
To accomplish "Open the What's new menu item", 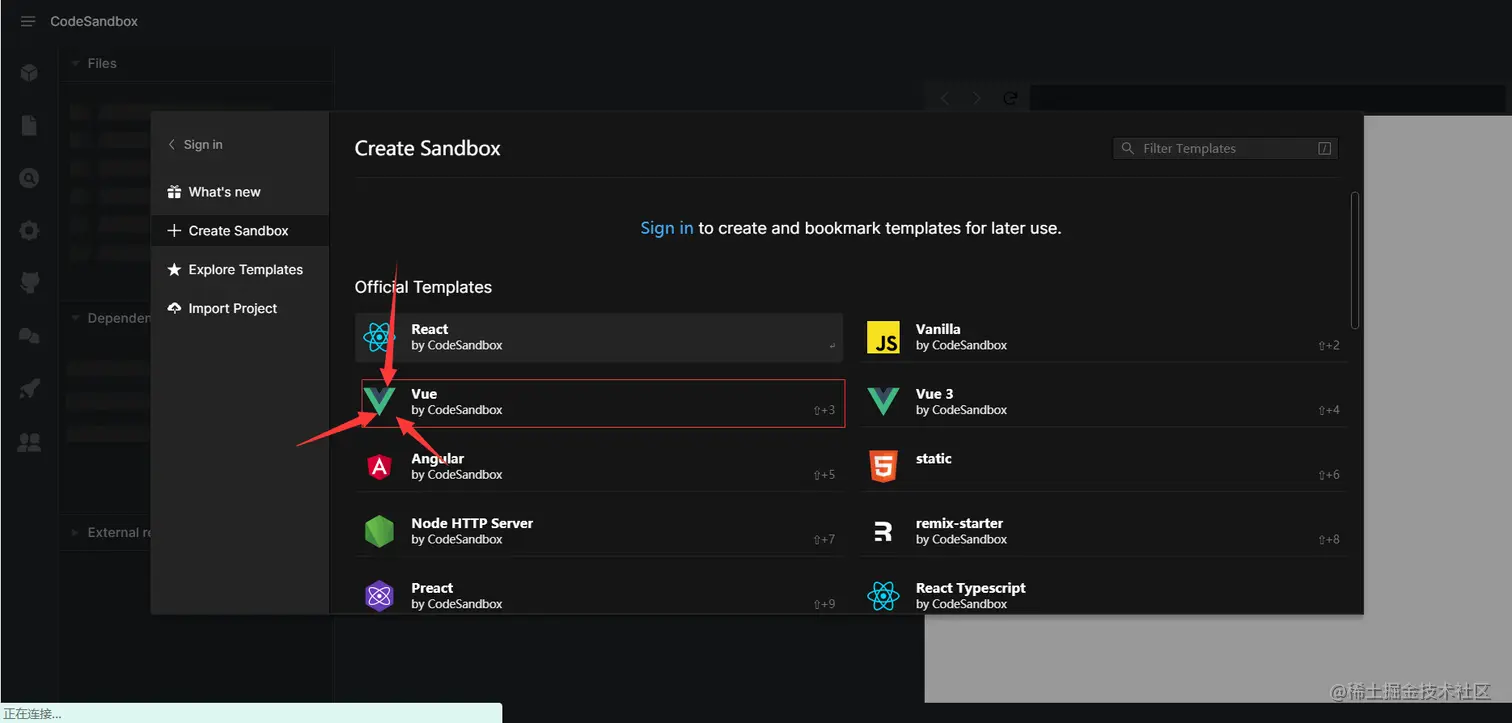I will [x=224, y=192].
